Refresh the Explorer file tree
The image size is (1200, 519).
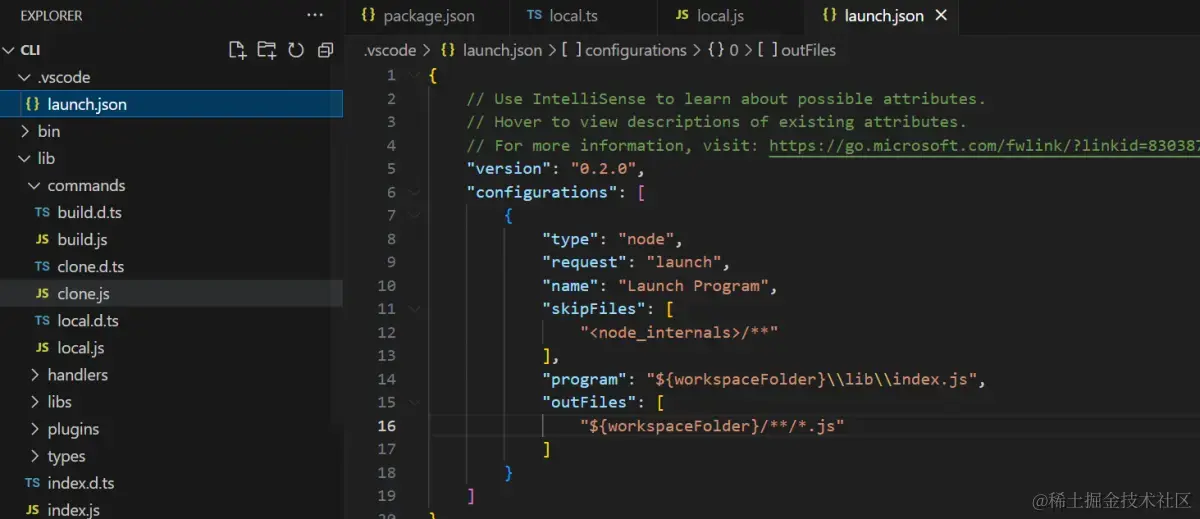click(x=296, y=50)
